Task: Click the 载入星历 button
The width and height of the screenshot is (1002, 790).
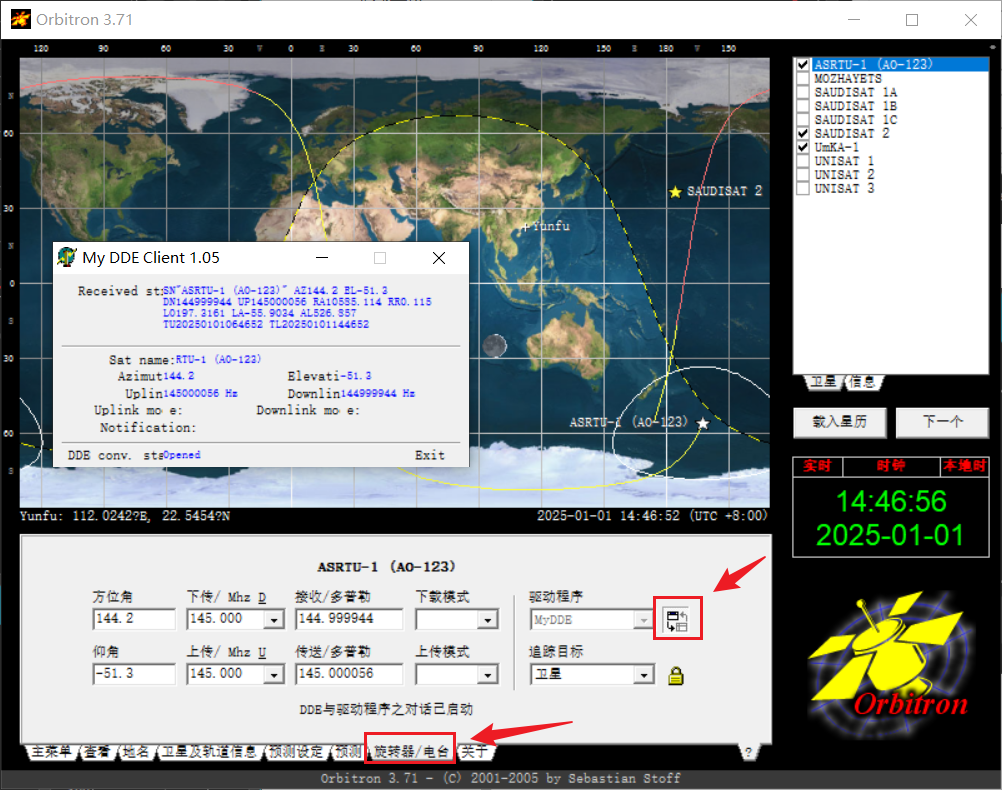Action: point(840,422)
